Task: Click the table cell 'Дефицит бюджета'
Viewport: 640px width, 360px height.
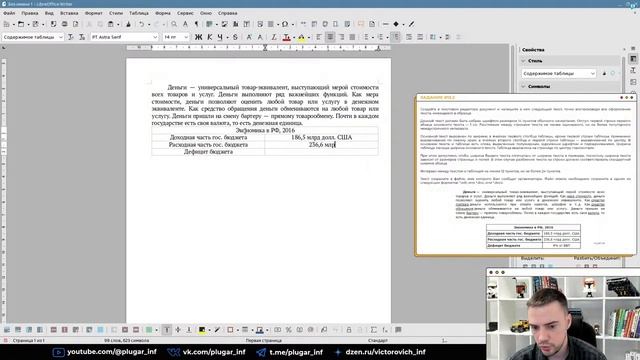Action: 208,152
